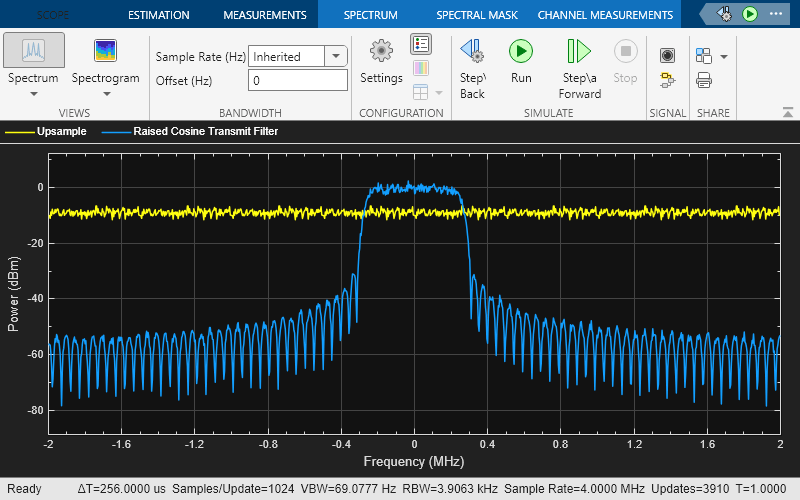Expand the Spectrogram dropdown arrow
This screenshot has width=800, height=500.
105,94
